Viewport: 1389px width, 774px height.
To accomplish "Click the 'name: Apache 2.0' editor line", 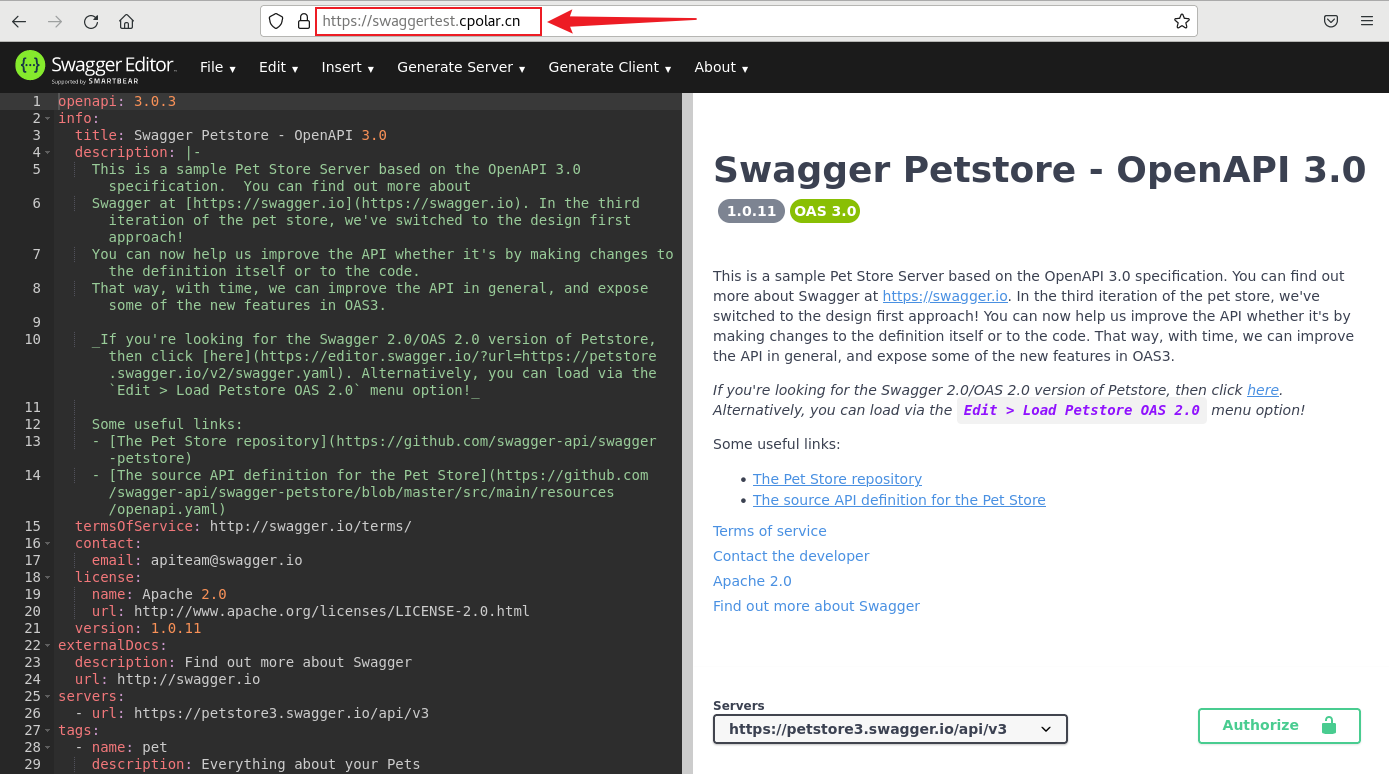I will (x=159, y=594).
